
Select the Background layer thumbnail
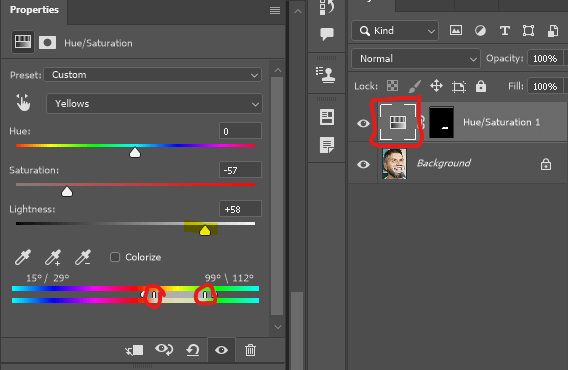click(394, 163)
